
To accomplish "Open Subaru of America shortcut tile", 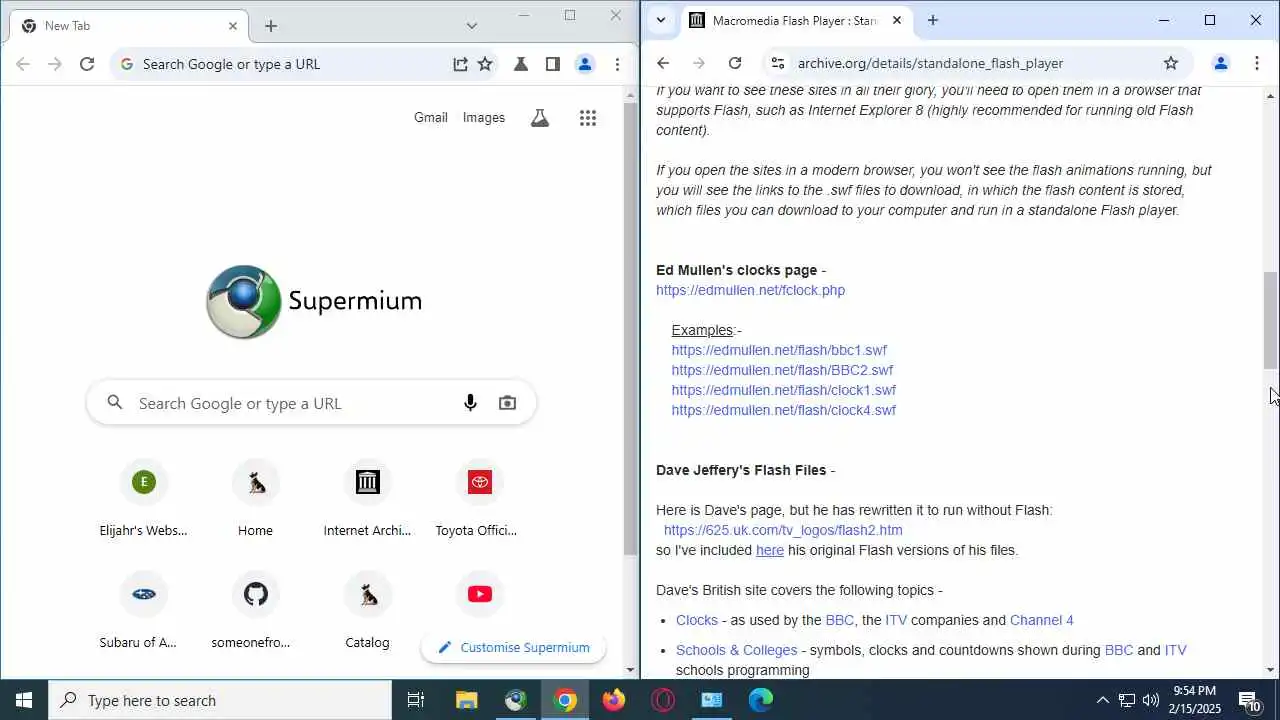I will (144, 610).
